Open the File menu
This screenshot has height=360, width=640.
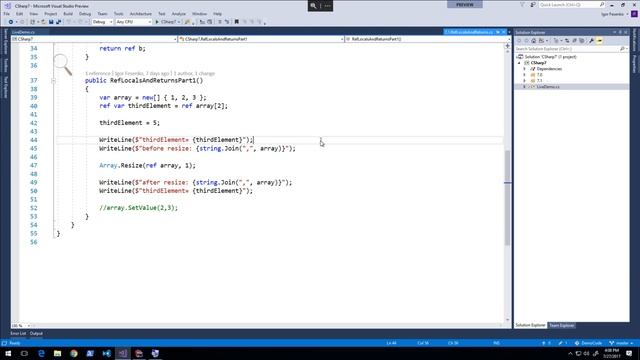7,14
